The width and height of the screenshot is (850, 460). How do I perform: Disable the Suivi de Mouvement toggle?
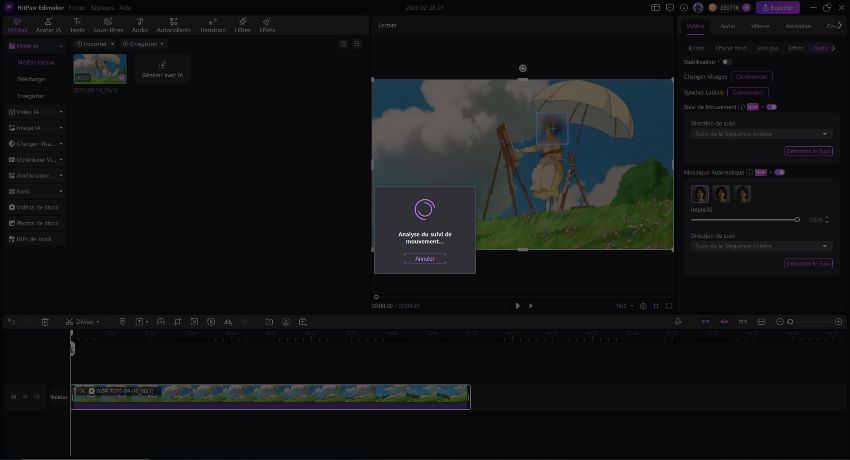(x=771, y=106)
